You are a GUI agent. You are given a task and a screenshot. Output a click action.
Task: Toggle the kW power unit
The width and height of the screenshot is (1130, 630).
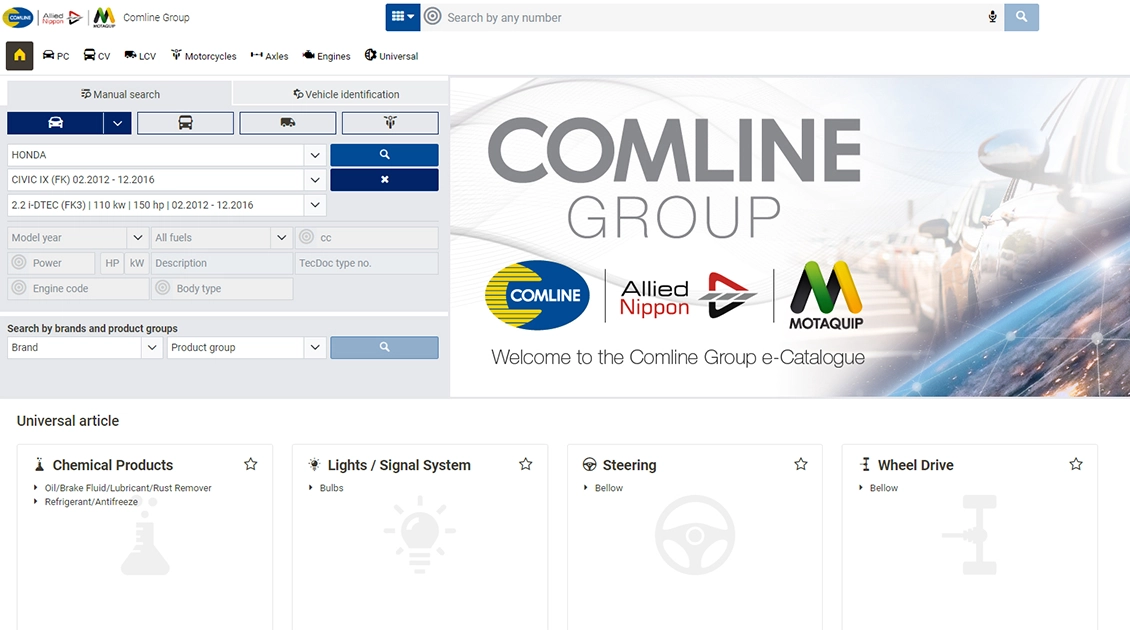click(x=137, y=263)
